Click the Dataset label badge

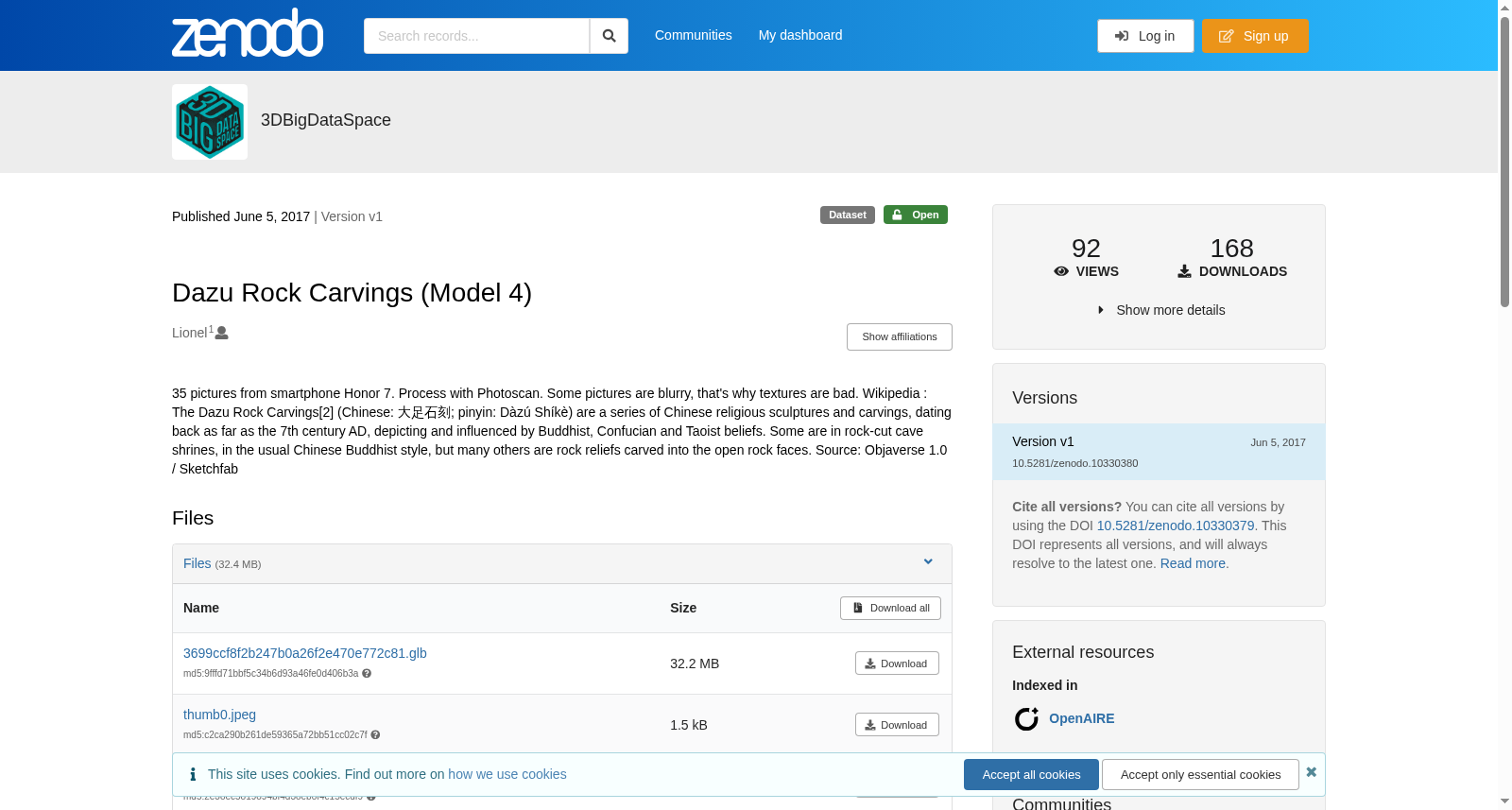848,215
